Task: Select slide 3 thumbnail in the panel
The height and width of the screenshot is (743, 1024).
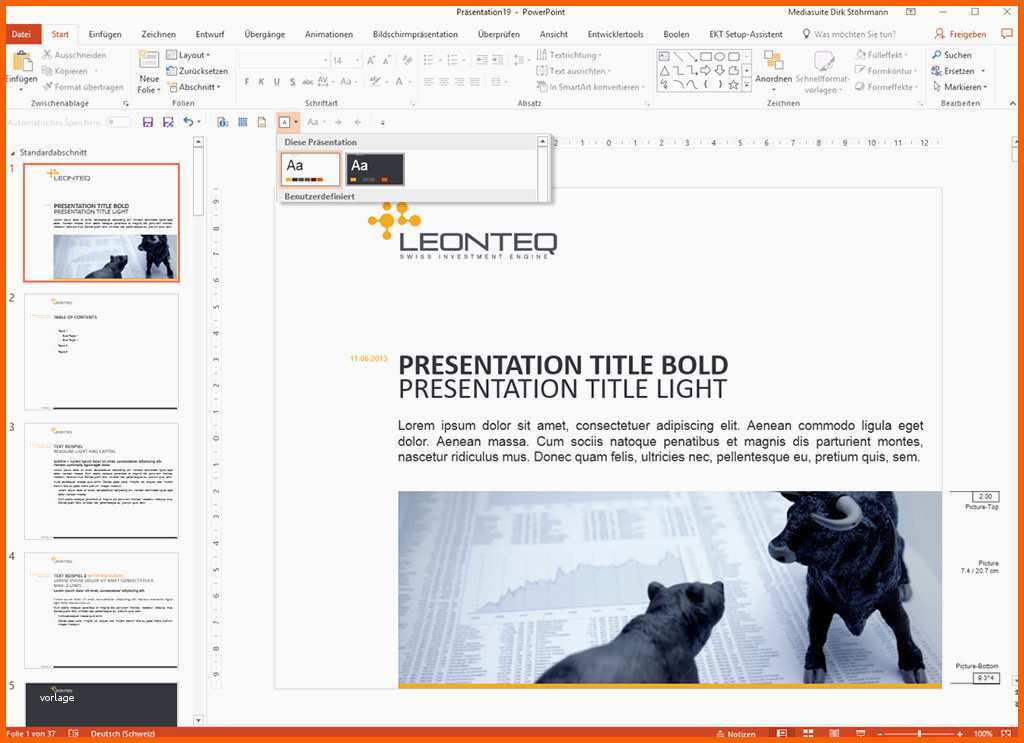Action: point(101,480)
